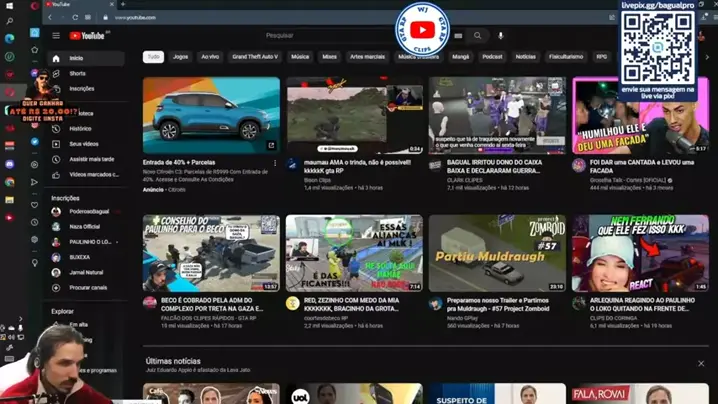
Task: Play the CONSELHO DO PAULINHO PARA O BECO thumbnail
Action: pos(211,253)
